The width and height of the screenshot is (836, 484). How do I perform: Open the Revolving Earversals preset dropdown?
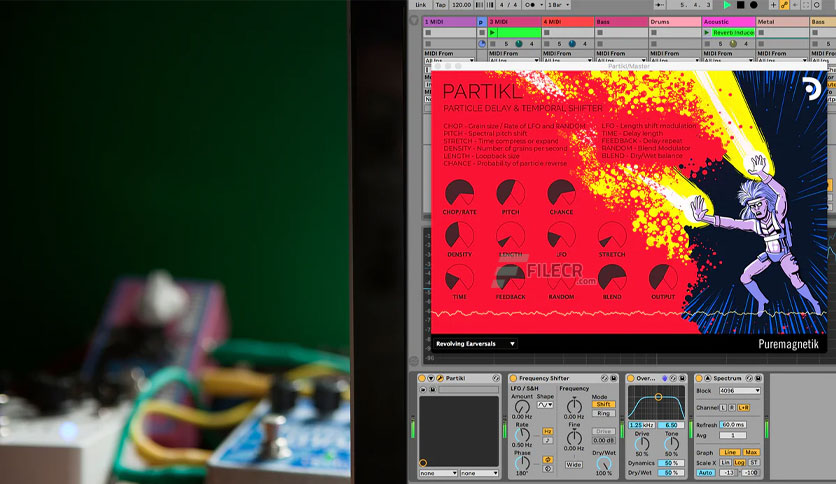(475, 344)
